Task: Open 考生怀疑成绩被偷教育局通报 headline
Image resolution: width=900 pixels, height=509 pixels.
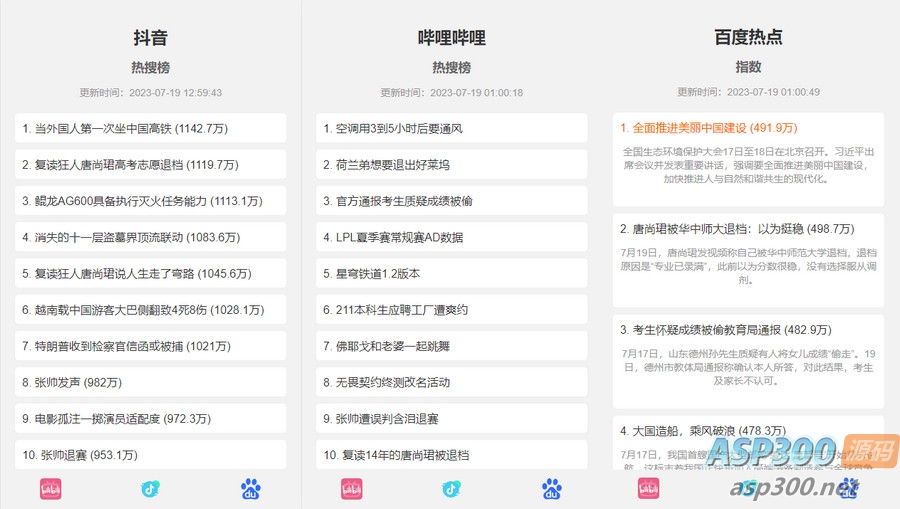Action: [726, 329]
